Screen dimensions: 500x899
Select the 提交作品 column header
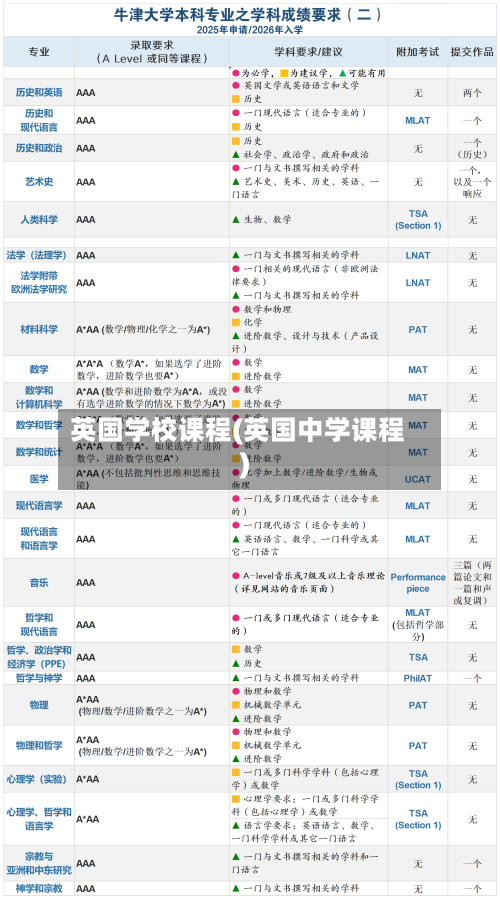coord(472,52)
